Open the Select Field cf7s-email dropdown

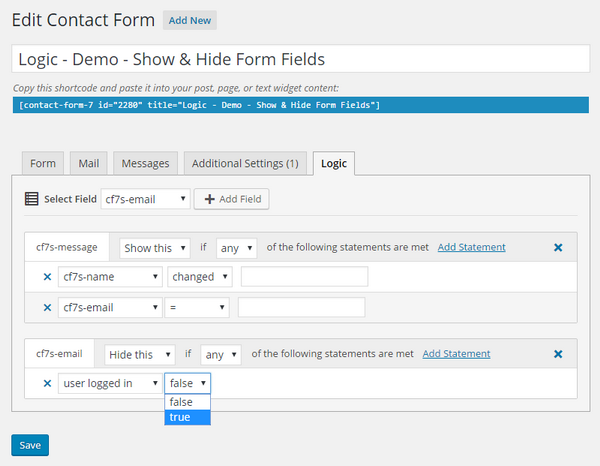(146, 199)
